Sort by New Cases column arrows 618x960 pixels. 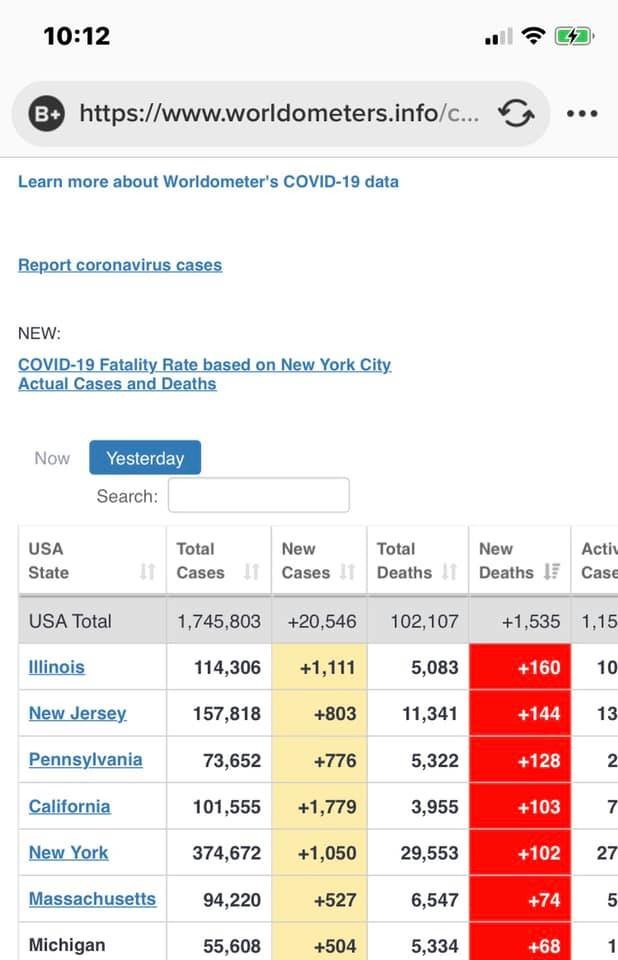[x=347, y=572]
